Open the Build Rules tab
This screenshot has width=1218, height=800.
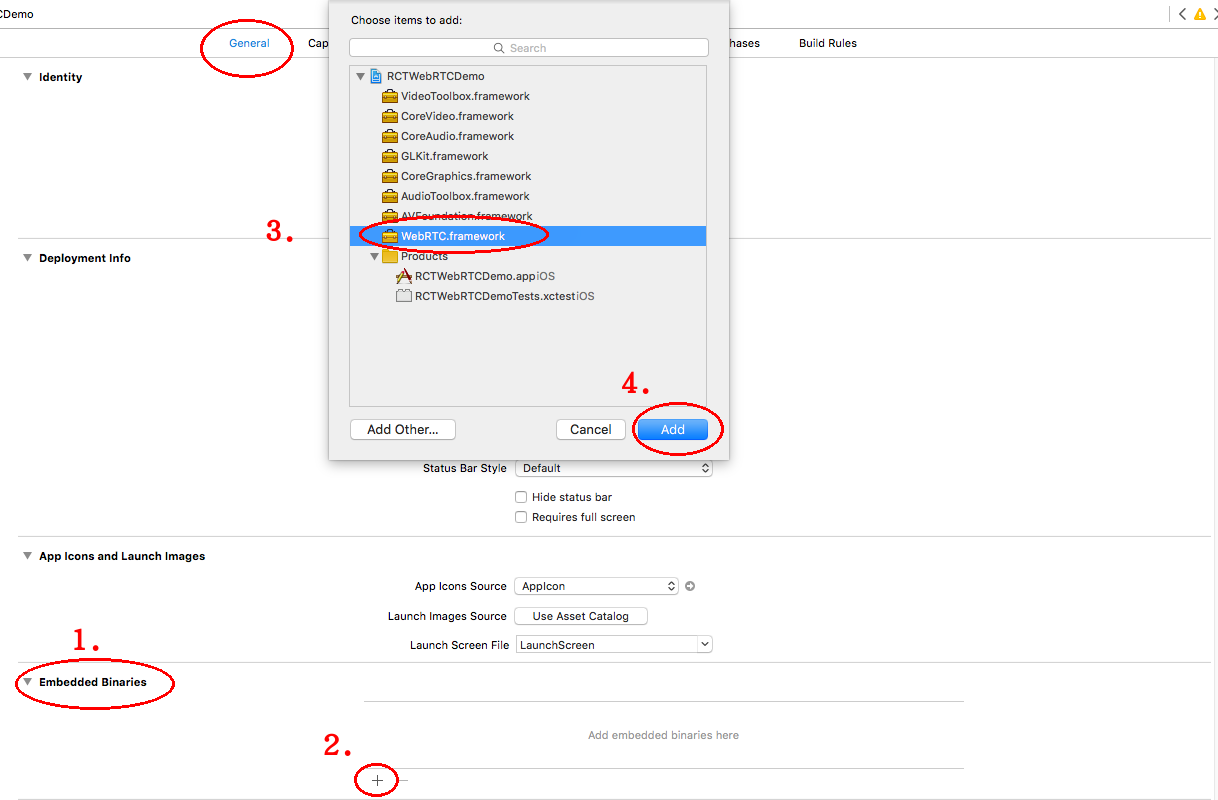coord(827,43)
